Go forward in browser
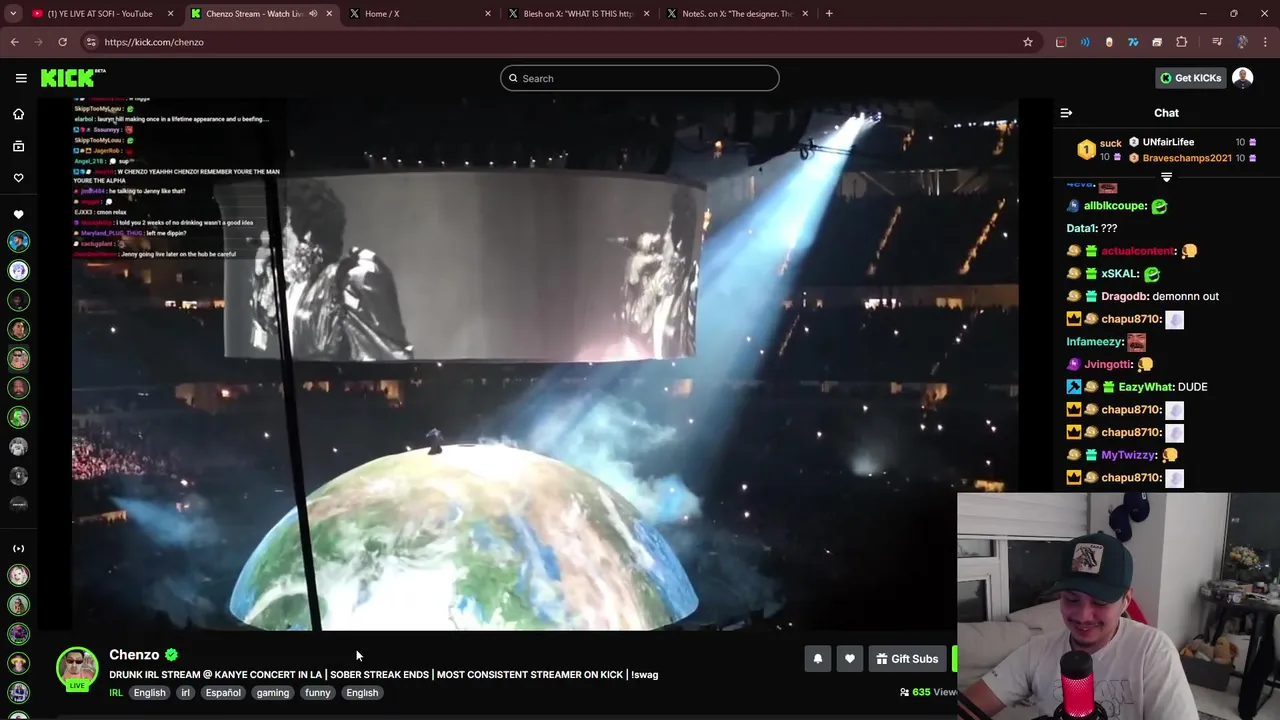This screenshot has height=720, width=1280. (x=38, y=42)
